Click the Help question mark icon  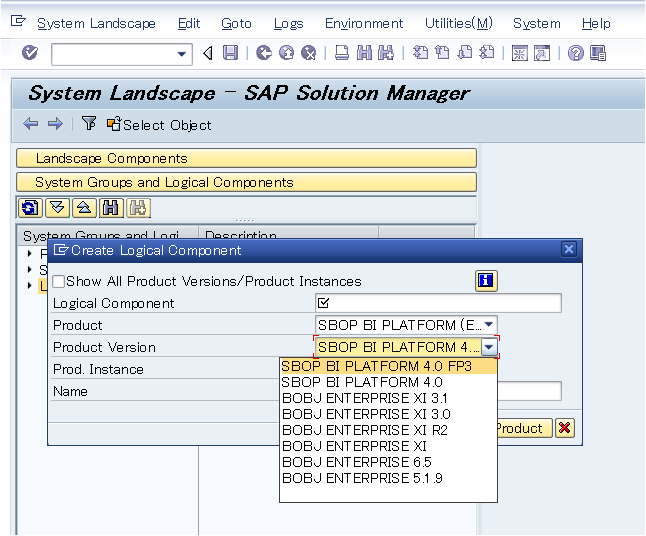click(x=576, y=53)
